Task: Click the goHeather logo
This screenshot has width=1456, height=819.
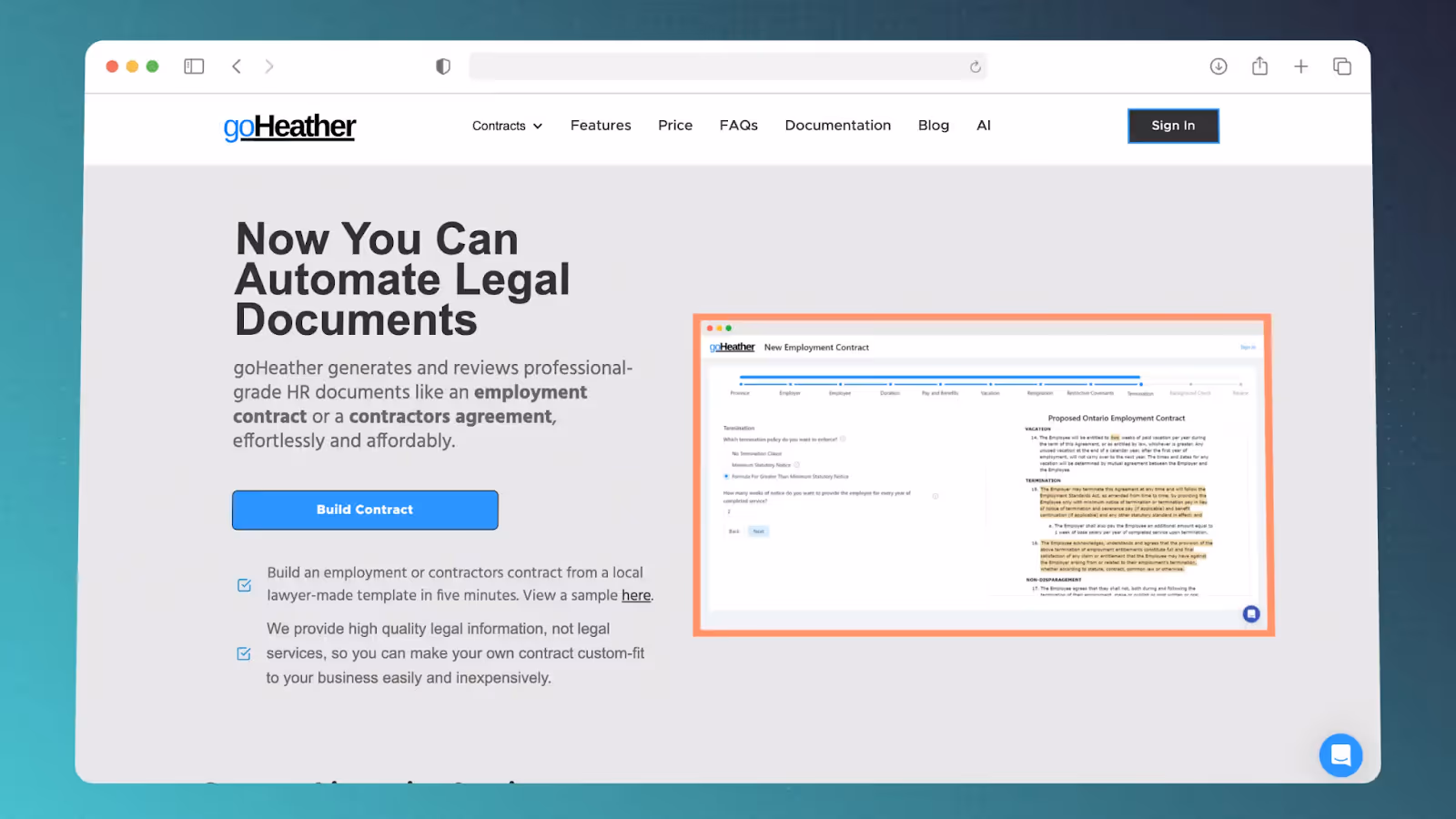Action: pyautogui.click(x=289, y=126)
